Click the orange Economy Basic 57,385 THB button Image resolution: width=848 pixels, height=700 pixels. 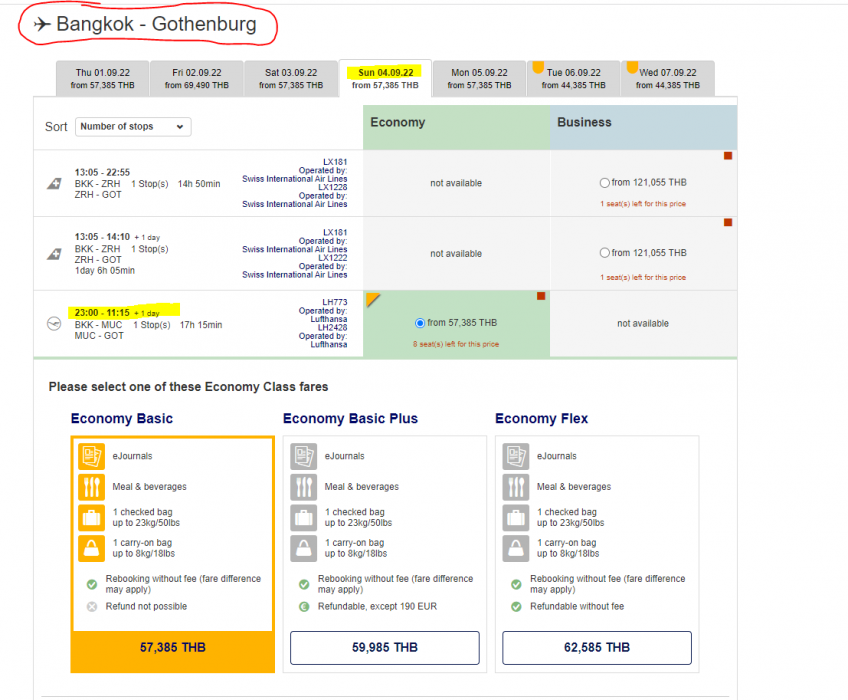172,648
